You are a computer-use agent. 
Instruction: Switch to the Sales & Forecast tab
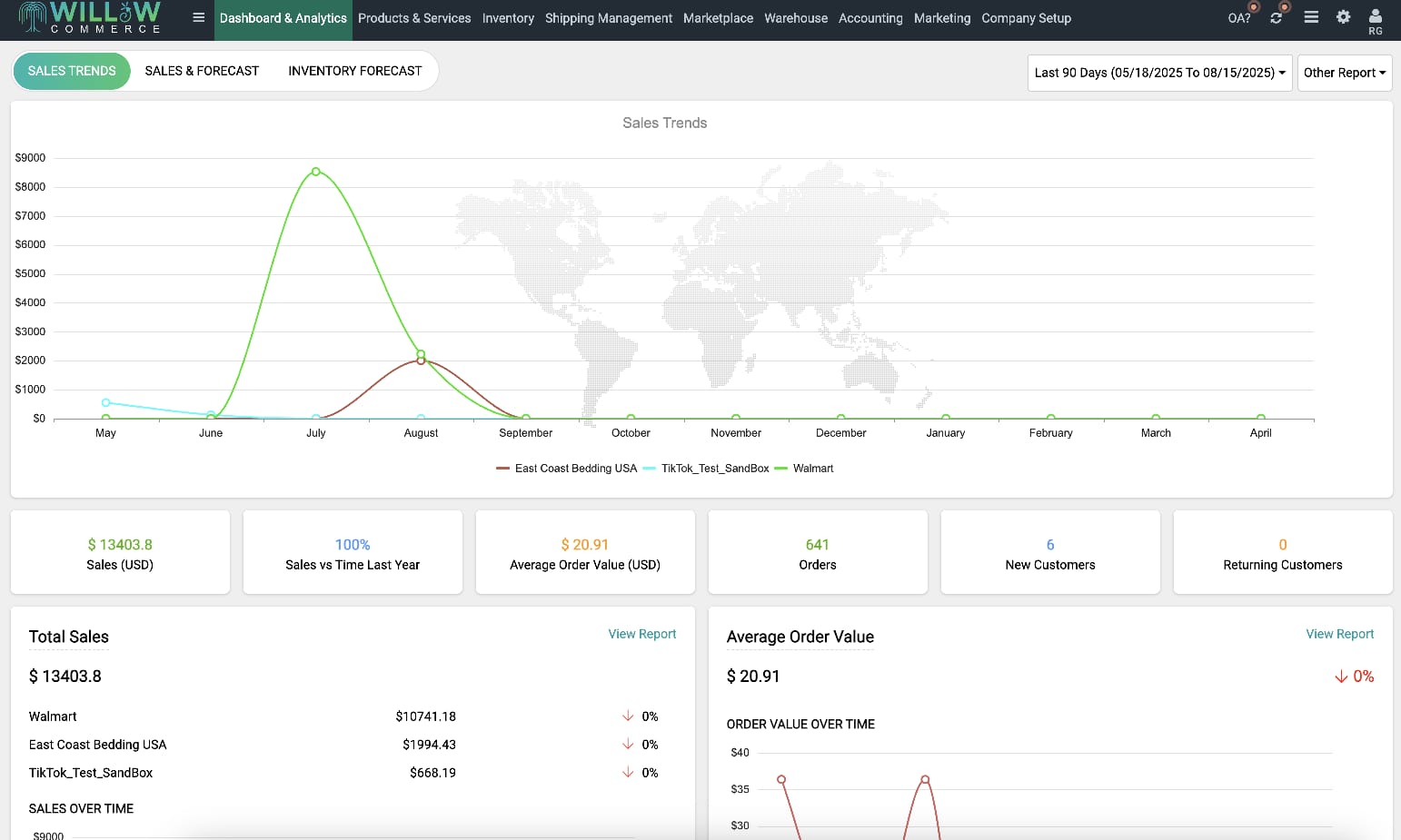point(202,71)
